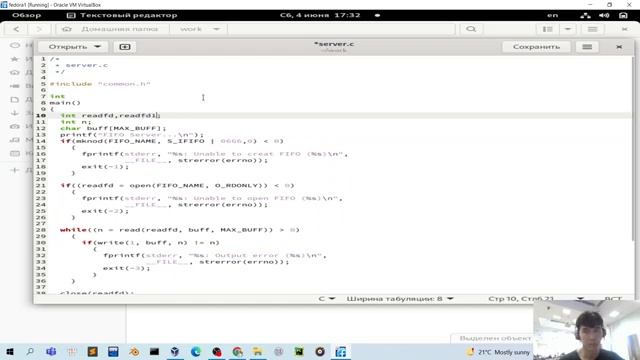The image size is (640, 360).
Task: Click the search icon in Files window
Action: tap(471, 29)
